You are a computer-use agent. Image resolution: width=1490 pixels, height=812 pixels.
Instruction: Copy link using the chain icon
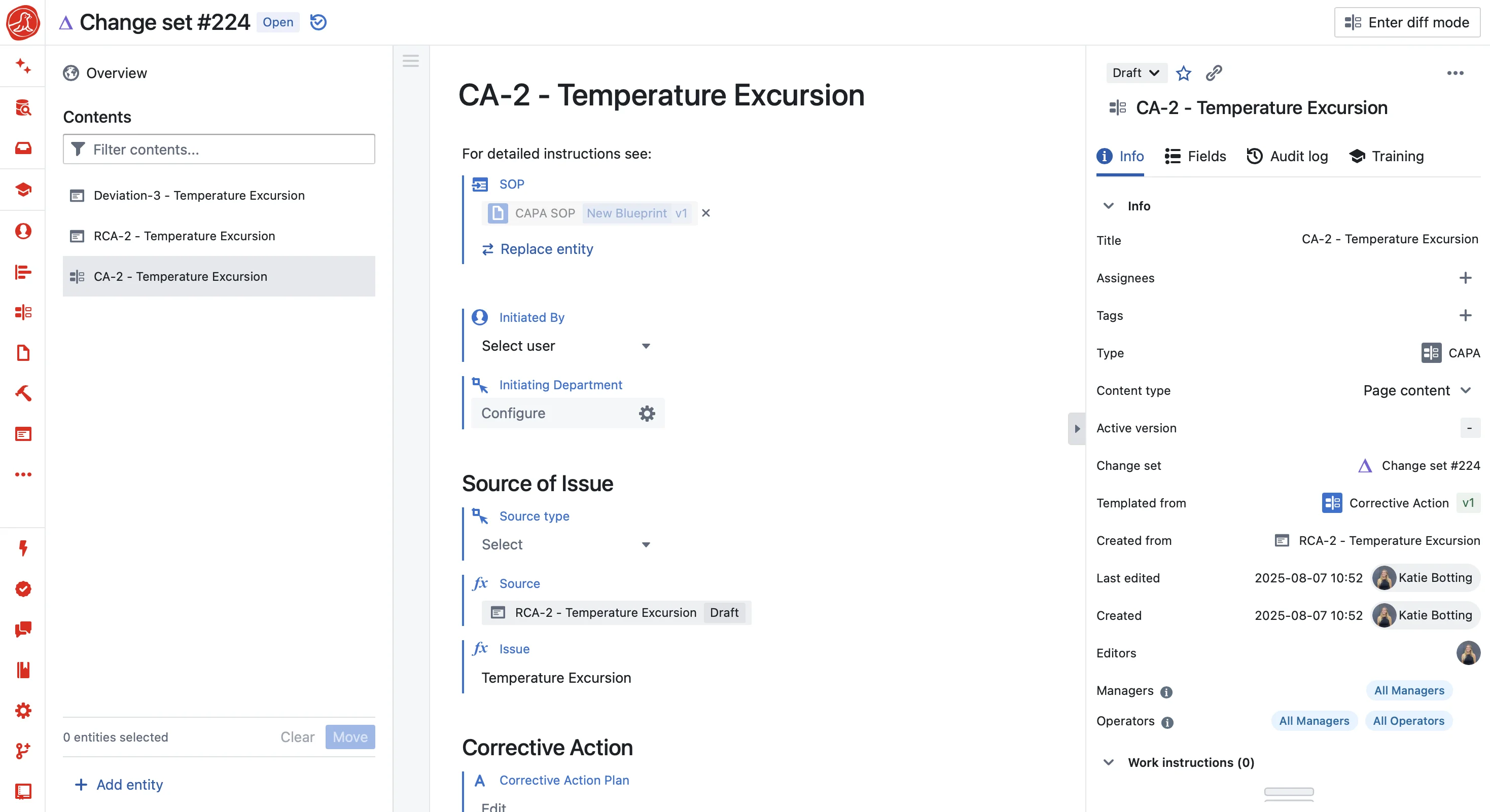point(1214,73)
